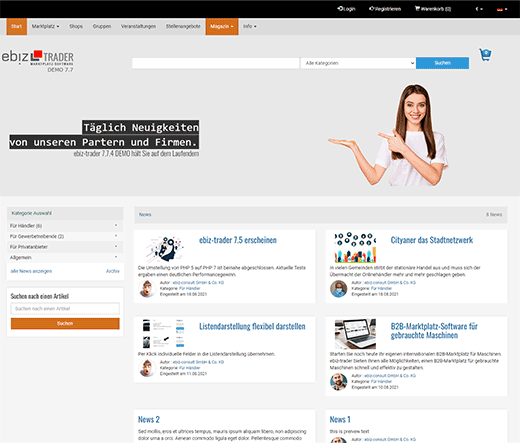Click author avatar in ebiz-trader 7.5 card
Screen dimensions: 520x443
[147, 289]
